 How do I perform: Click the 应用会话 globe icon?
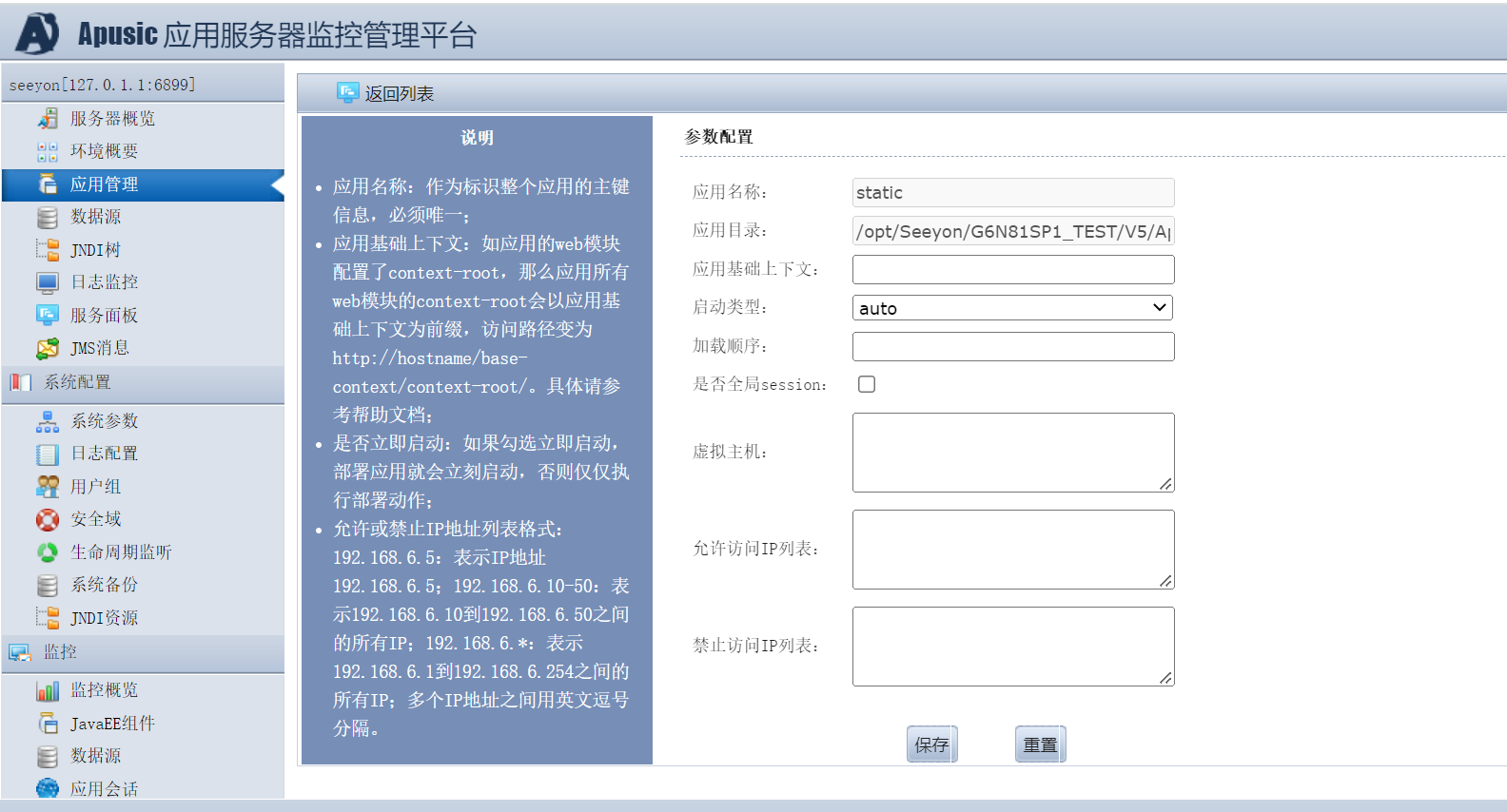point(48,788)
